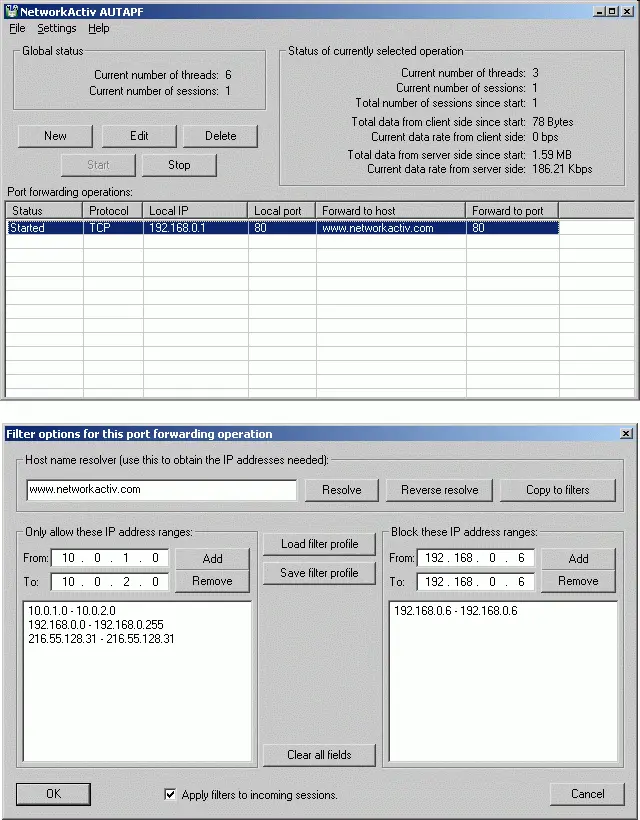Click the host name resolver input field
This screenshot has width=640, height=820.
tap(162, 490)
